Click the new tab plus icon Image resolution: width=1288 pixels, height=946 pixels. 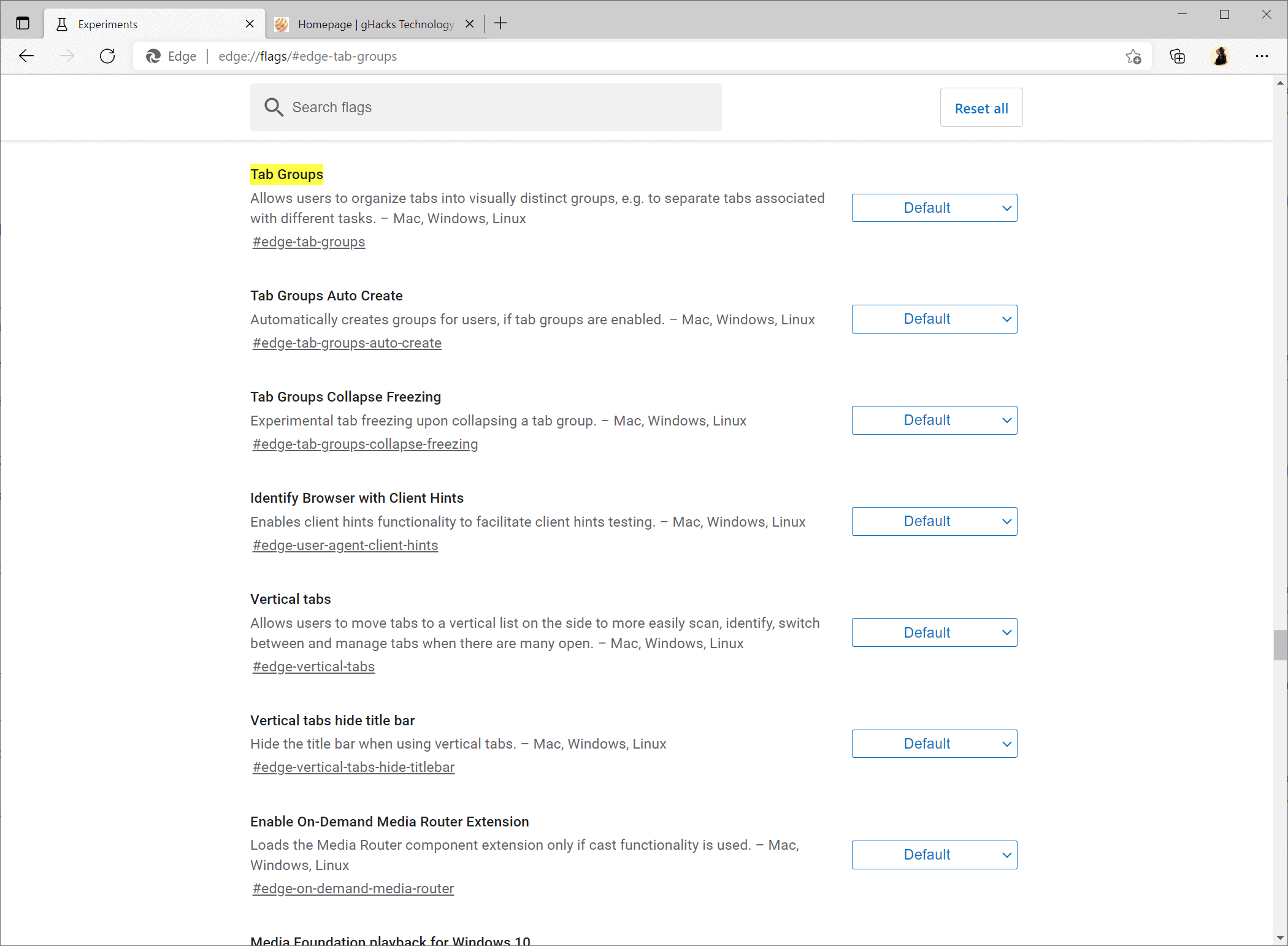[499, 23]
